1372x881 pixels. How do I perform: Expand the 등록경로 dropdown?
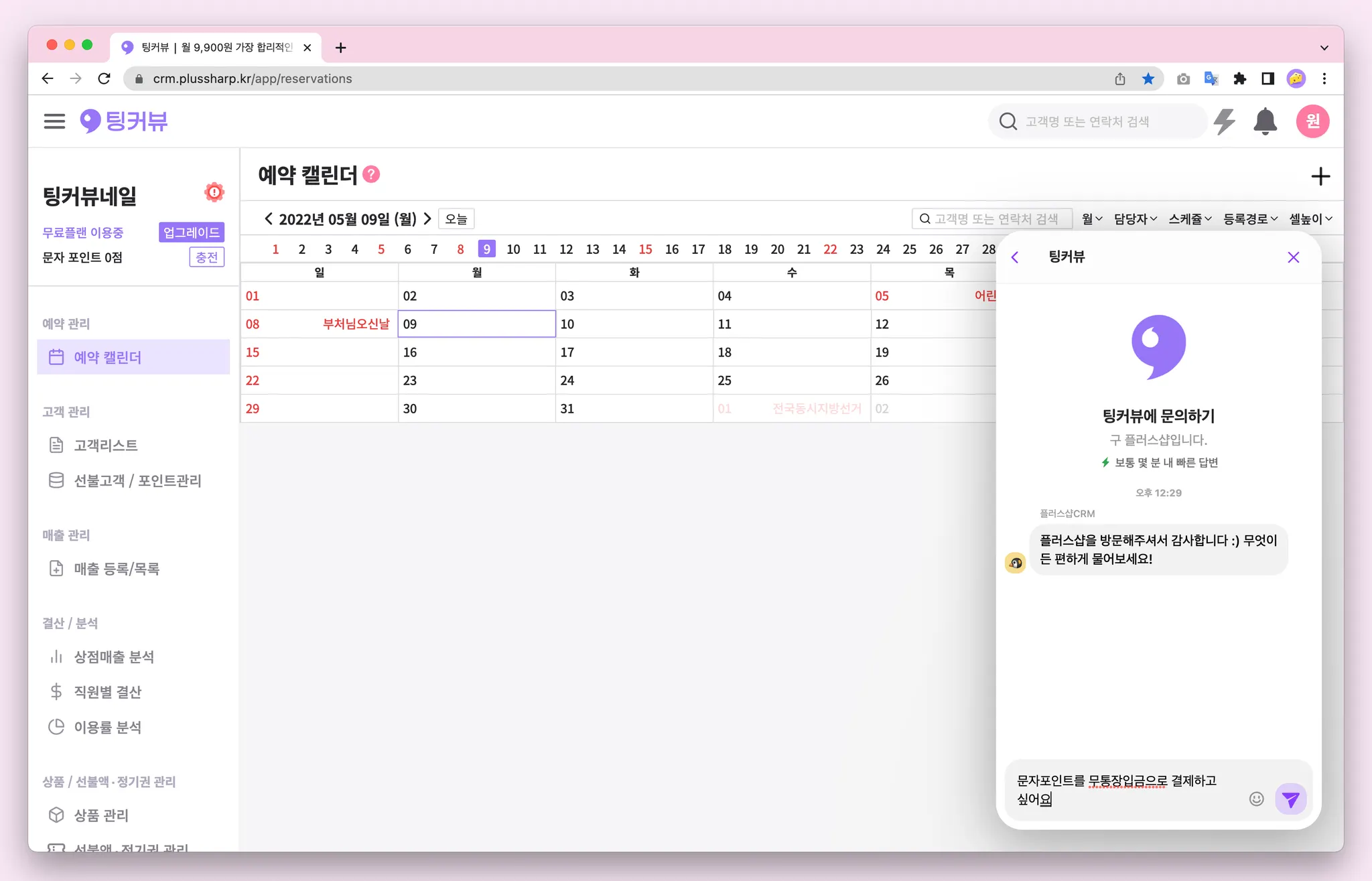[1250, 219]
